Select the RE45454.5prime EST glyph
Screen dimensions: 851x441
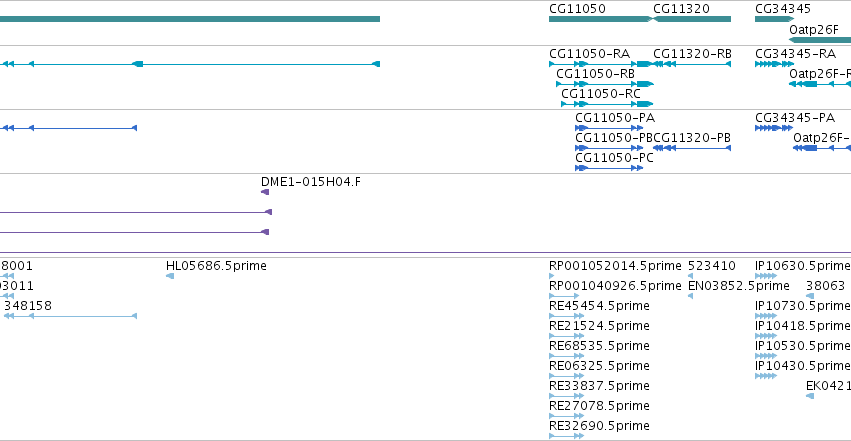pos(567,316)
